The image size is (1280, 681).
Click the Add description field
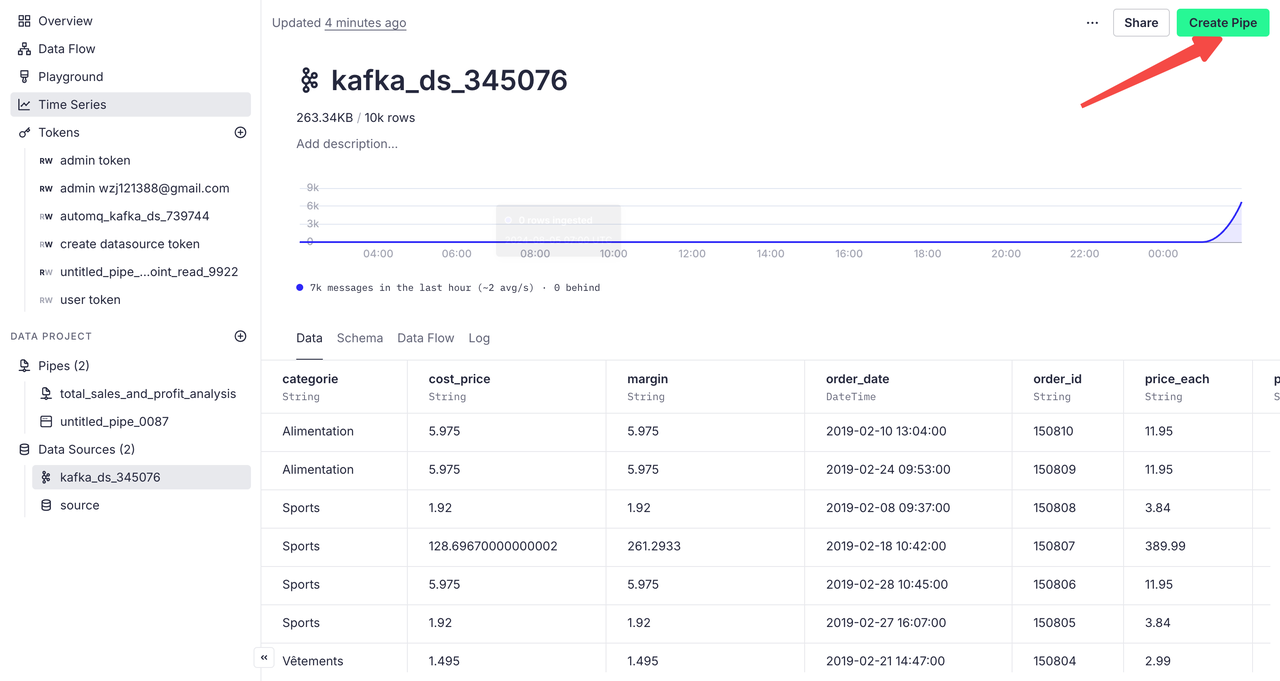(347, 144)
